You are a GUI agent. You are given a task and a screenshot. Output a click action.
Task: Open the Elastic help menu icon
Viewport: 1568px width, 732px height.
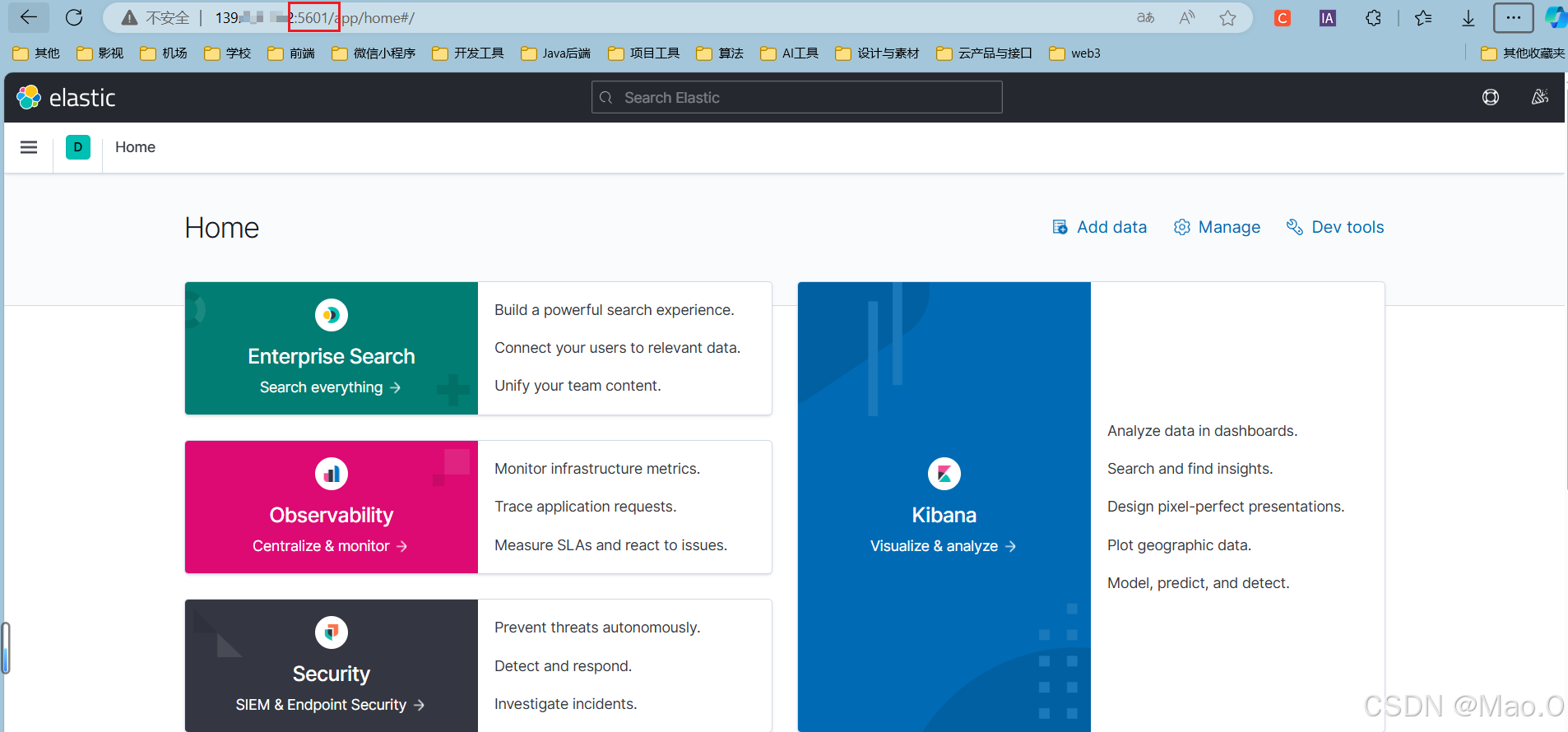click(1491, 97)
